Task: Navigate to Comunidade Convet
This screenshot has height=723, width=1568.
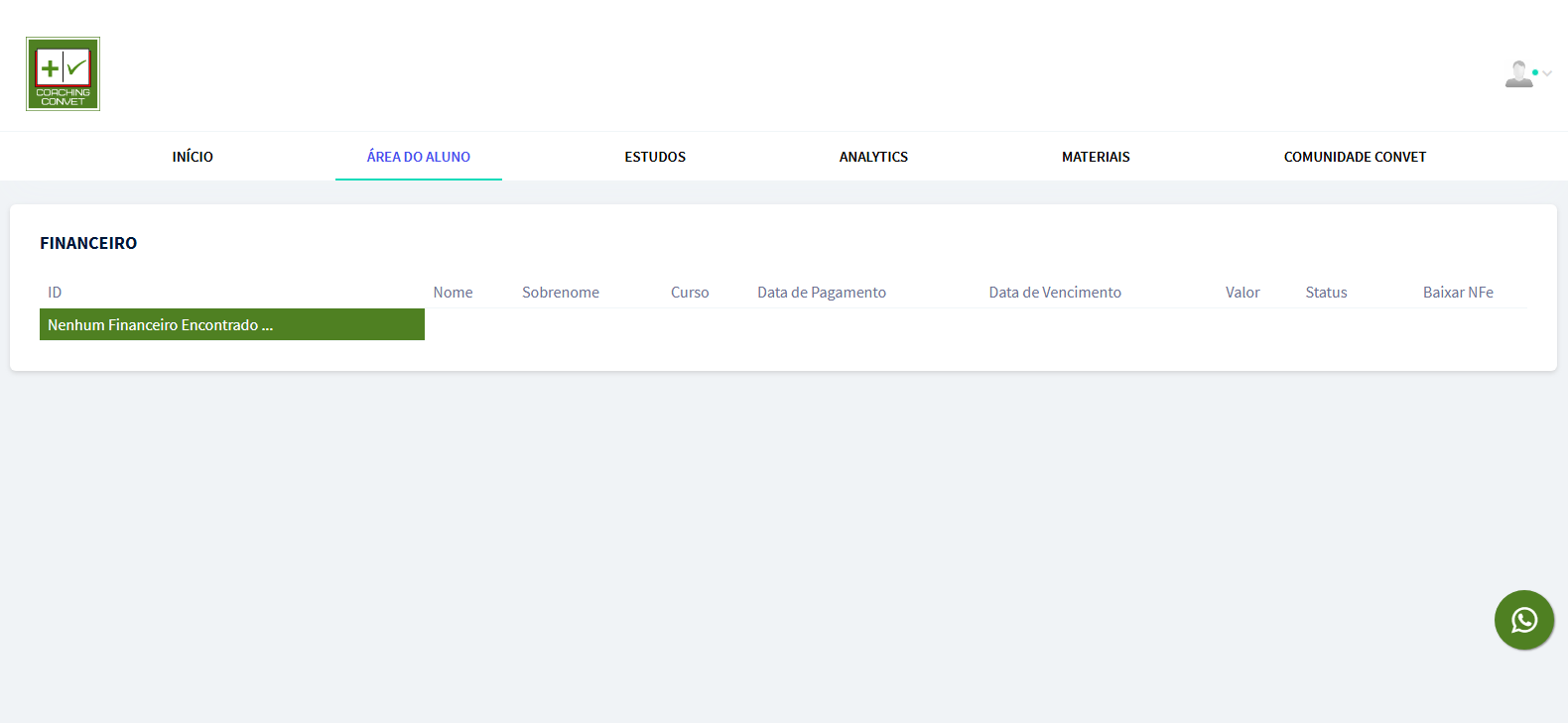Action: click(x=1355, y=157)
